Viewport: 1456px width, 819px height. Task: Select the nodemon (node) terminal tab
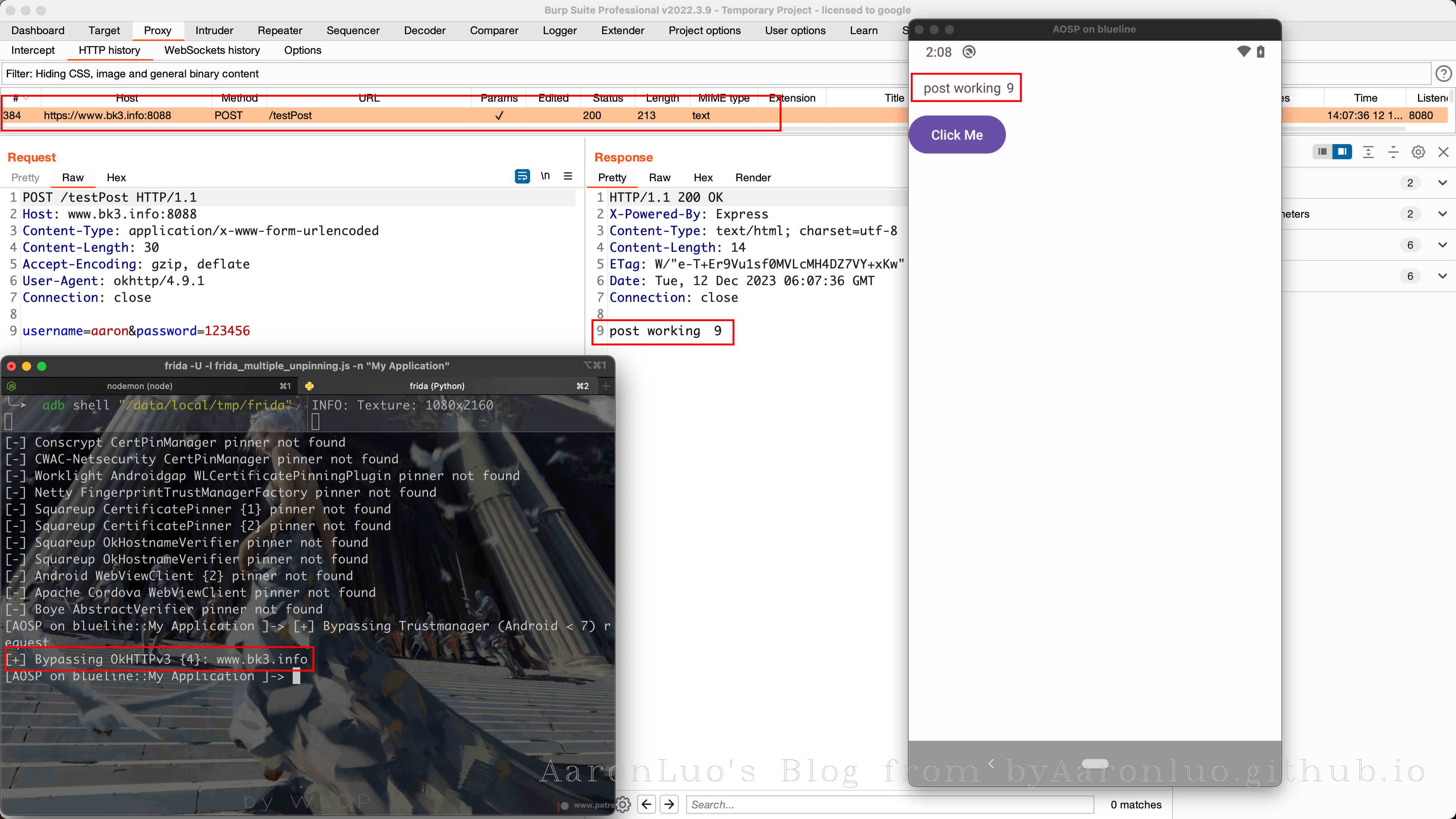[140, 386]
